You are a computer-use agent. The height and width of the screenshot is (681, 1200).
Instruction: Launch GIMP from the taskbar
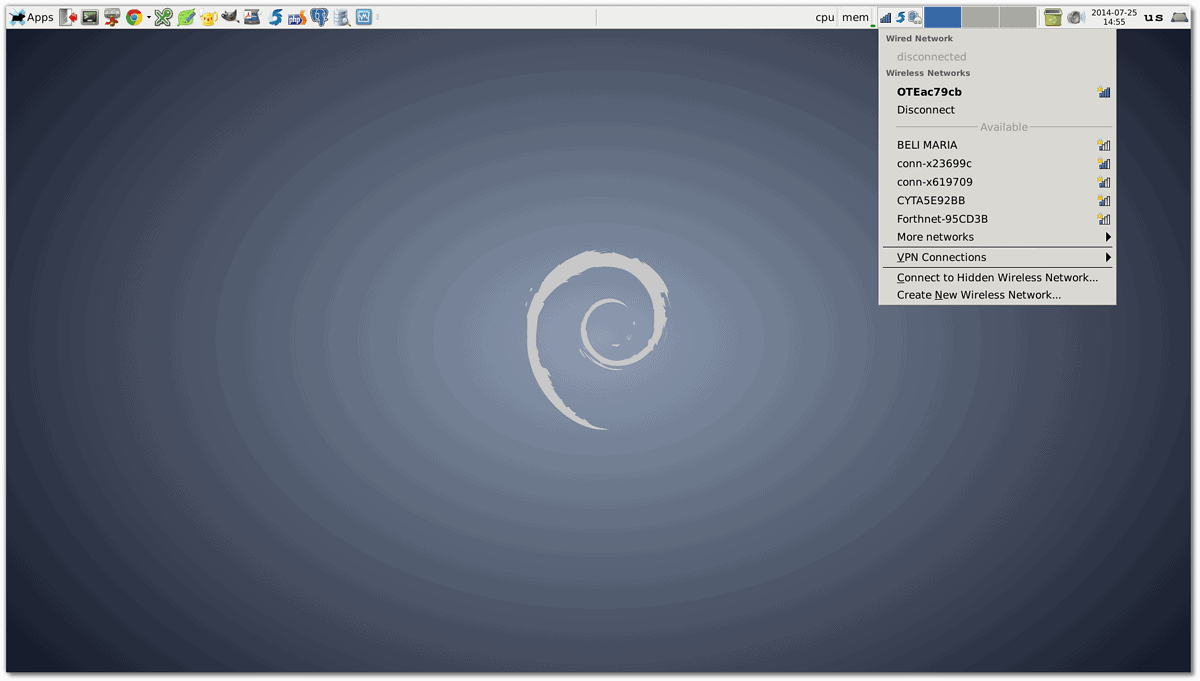[x=228, y=17]
